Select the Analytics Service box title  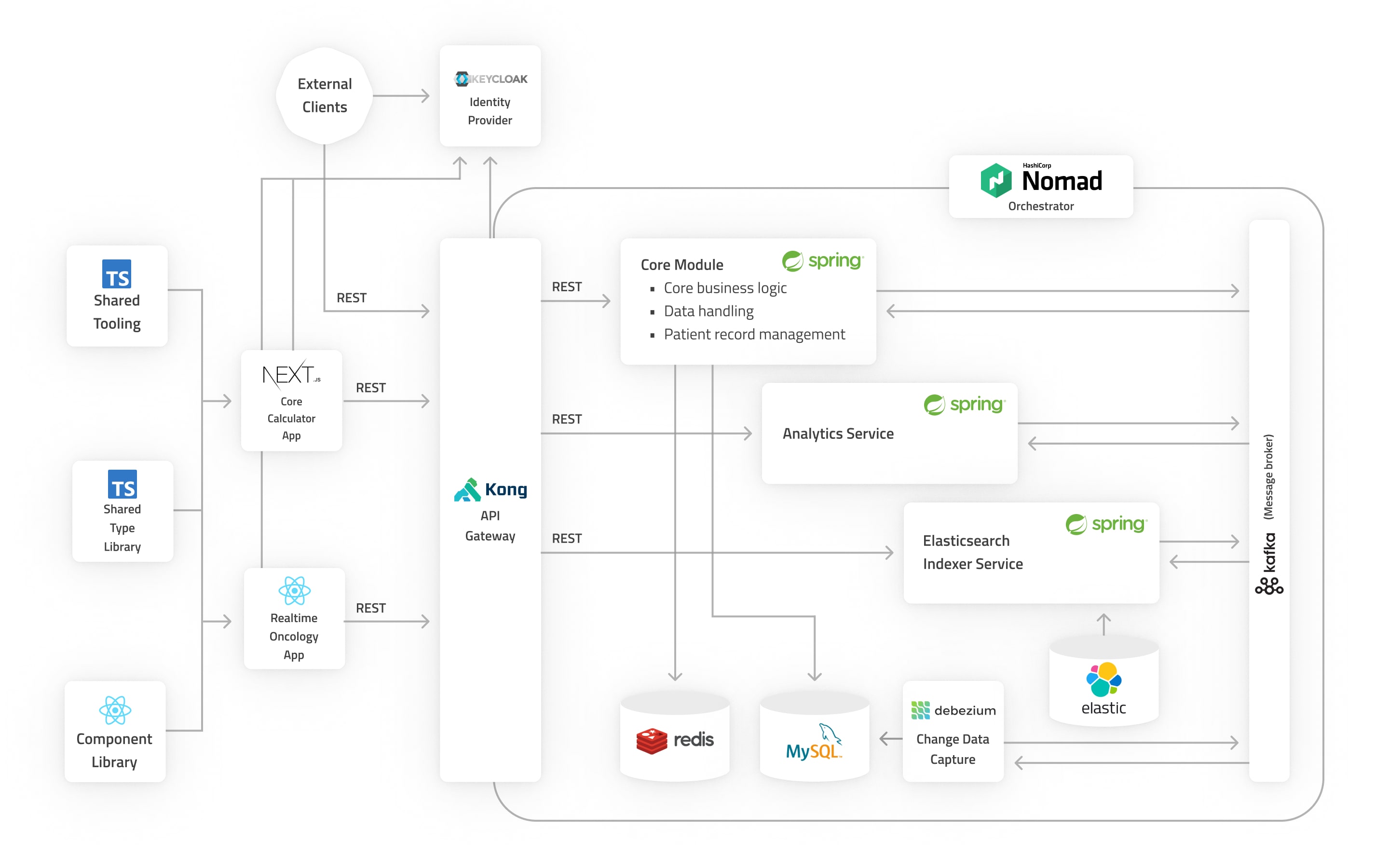[838, 434]
